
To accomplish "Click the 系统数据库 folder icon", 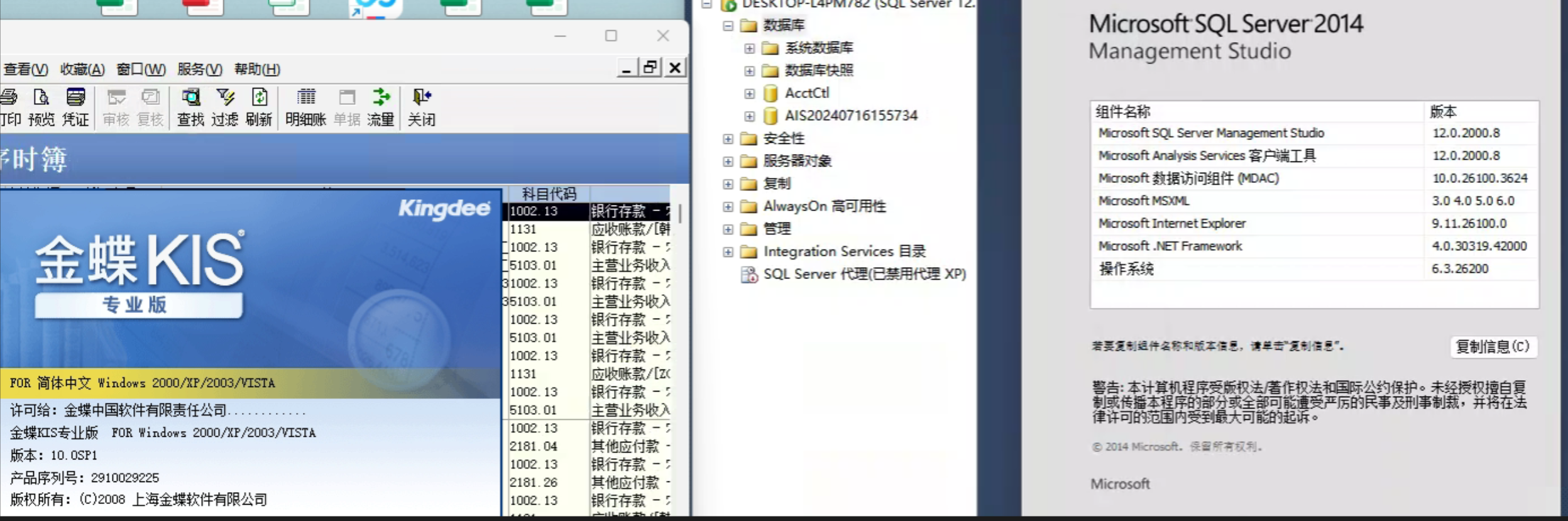I will pyautogui.click(x=770, y=48).
